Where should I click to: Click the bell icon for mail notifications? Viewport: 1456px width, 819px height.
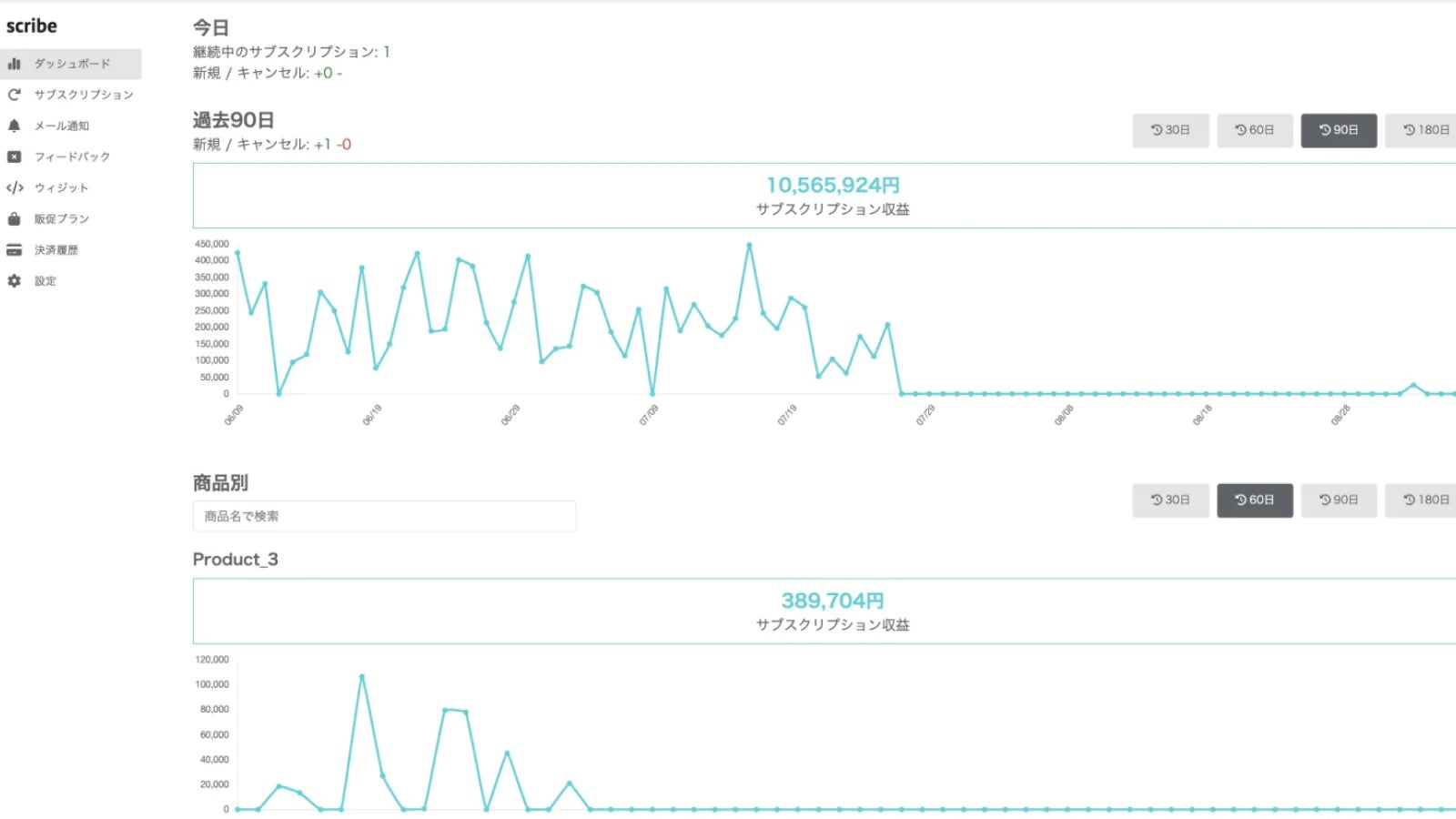tap(14, 126)
